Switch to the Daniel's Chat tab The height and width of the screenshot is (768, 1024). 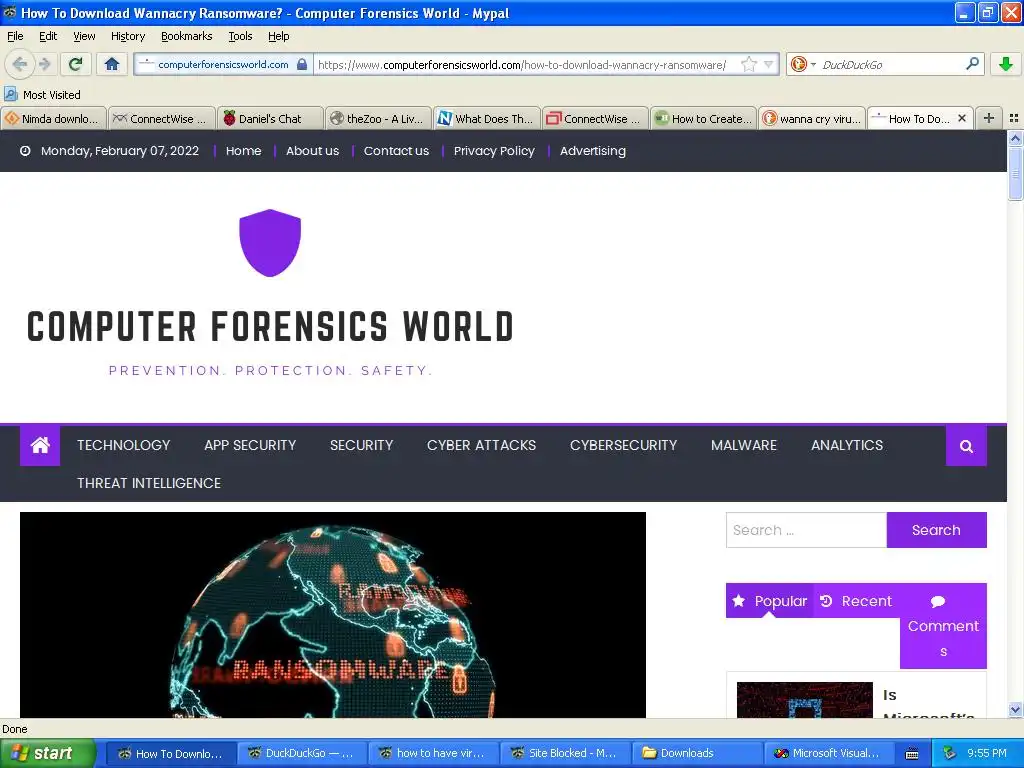(270, 118)
